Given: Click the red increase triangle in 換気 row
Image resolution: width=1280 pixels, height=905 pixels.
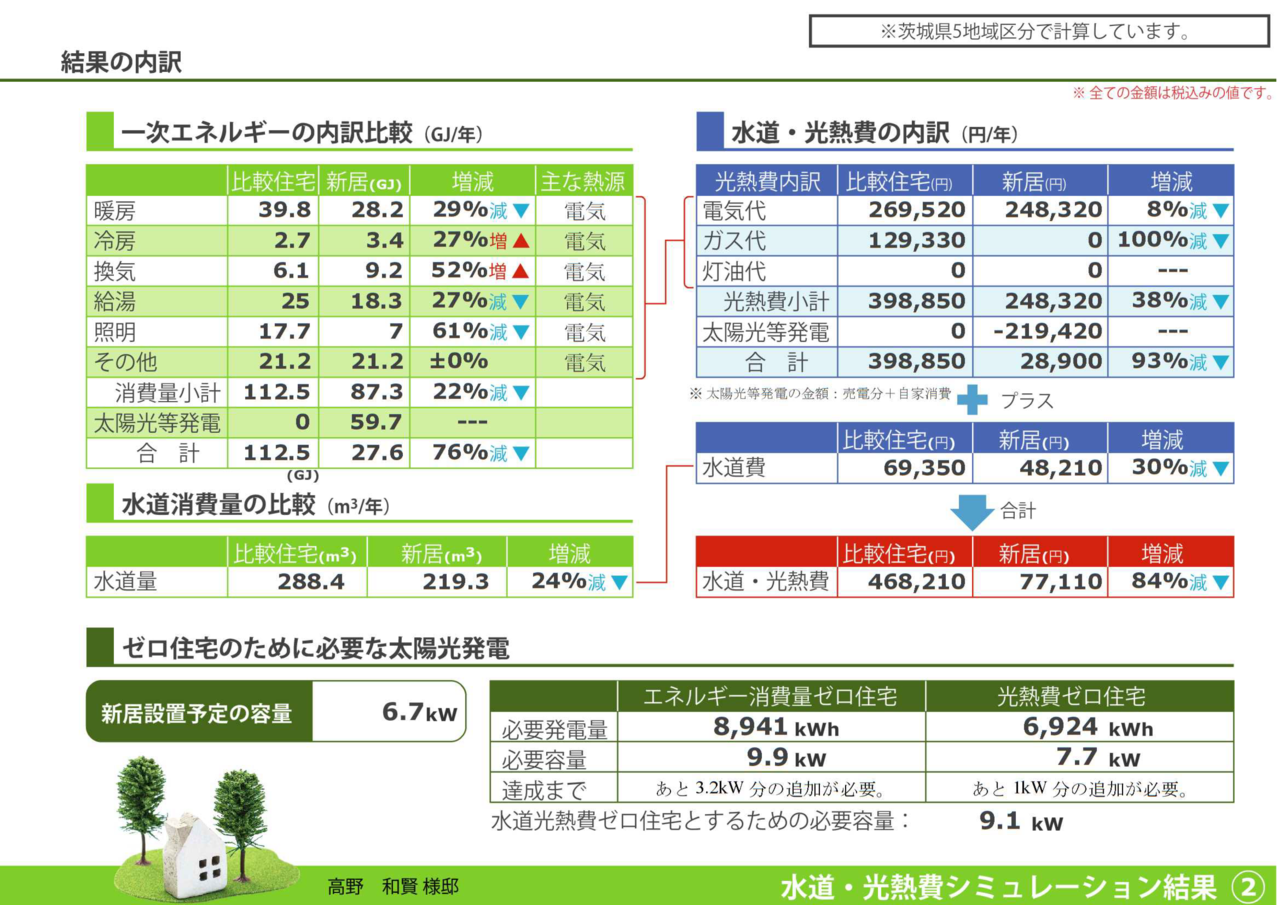Looking at the screenshot, I should click(x=520, y=271).
